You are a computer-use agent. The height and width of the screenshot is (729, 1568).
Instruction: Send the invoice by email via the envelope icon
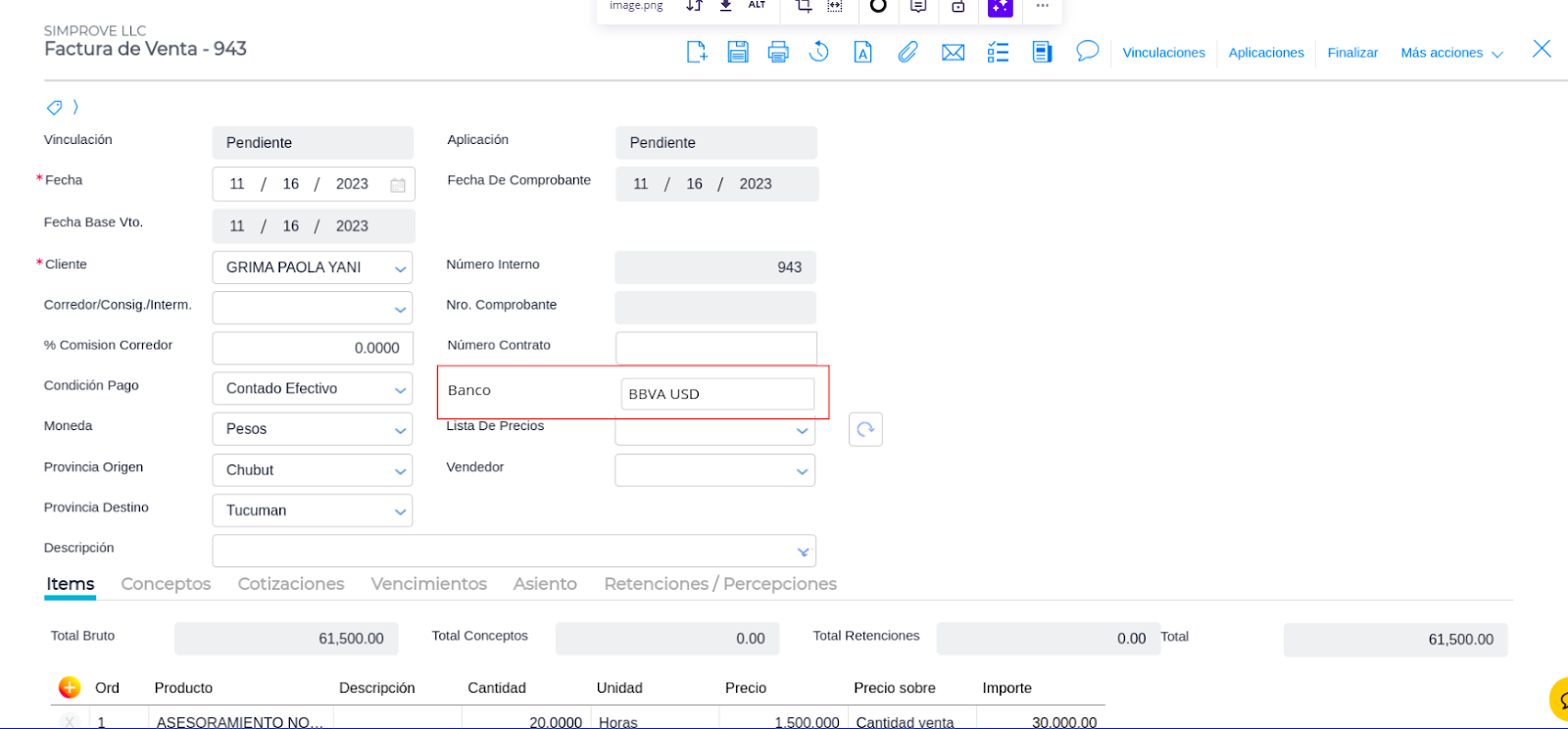pyautogui.click(x=953, y=52)
